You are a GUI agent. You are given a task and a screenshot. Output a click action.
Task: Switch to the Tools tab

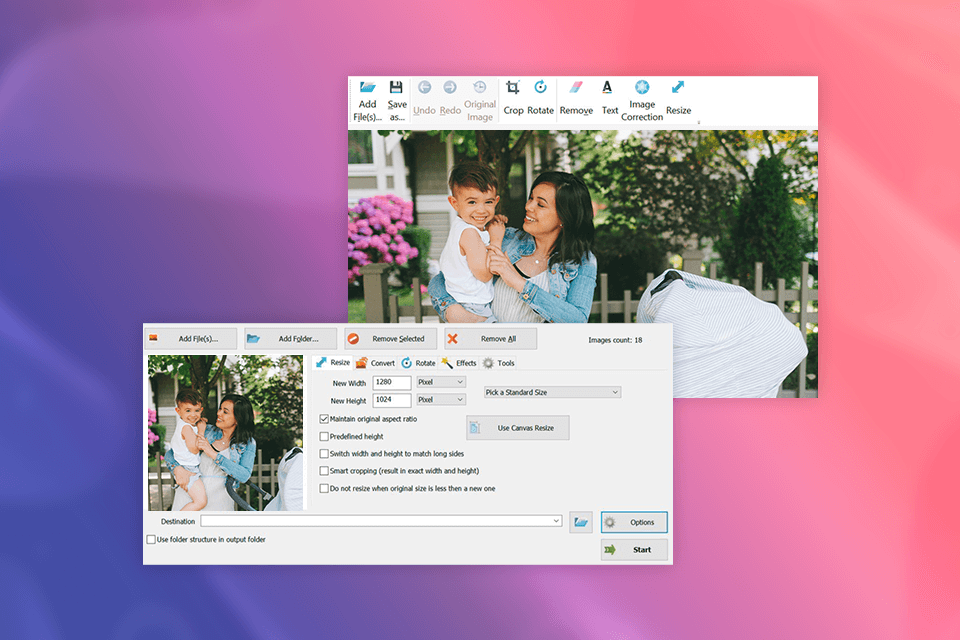point(498,363)
